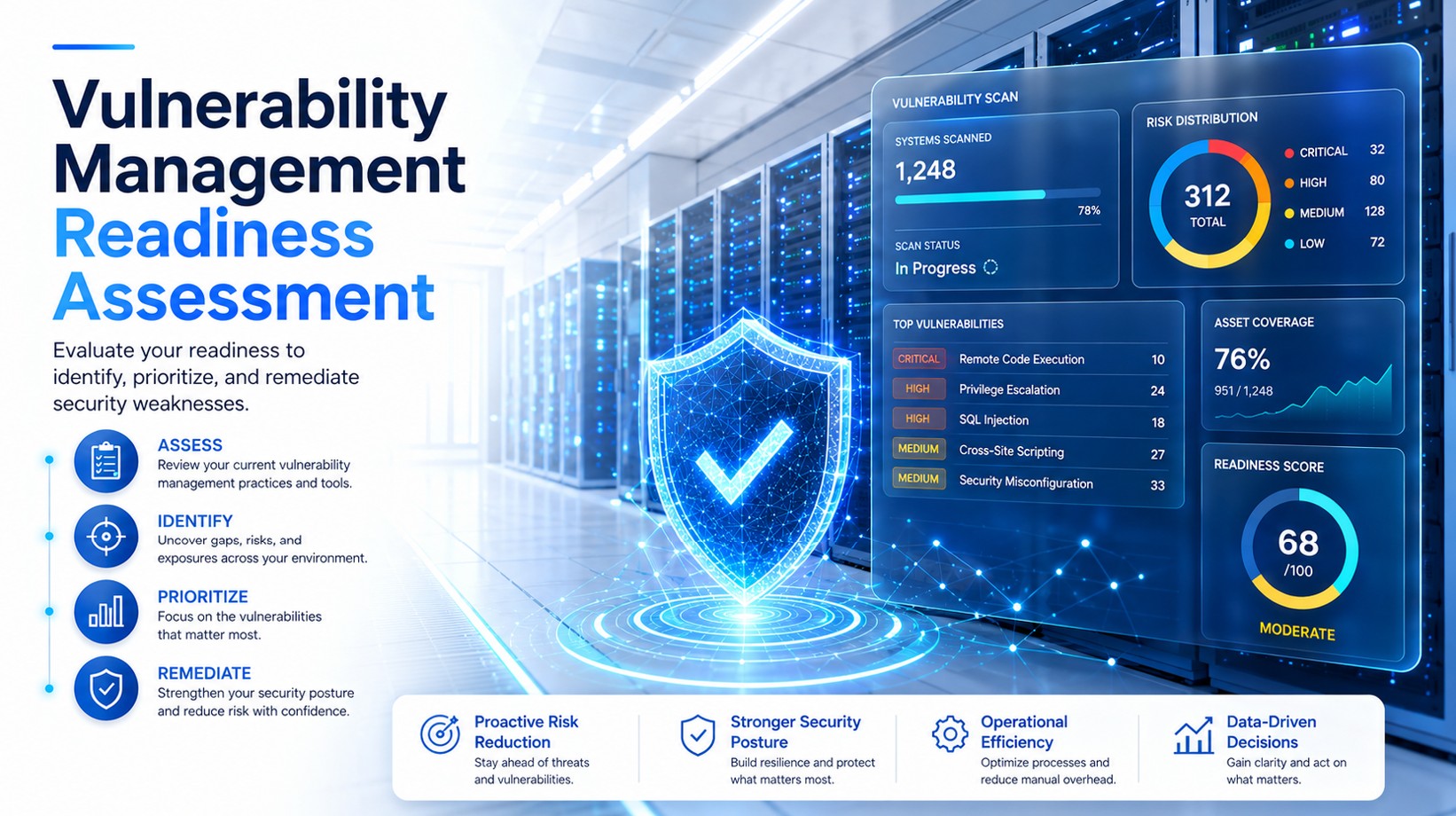Image resolution: width=1456 pixels, height=816 pixels.
Task: Click the 951 / 1,248 coverage count
Action: [1243, 390]
